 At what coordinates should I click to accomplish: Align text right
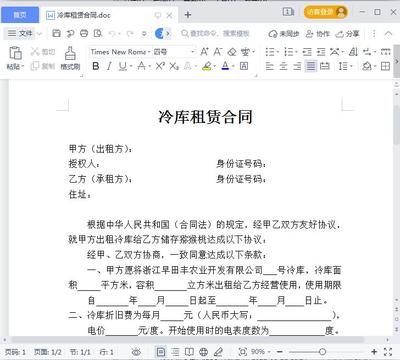[297, 66]
